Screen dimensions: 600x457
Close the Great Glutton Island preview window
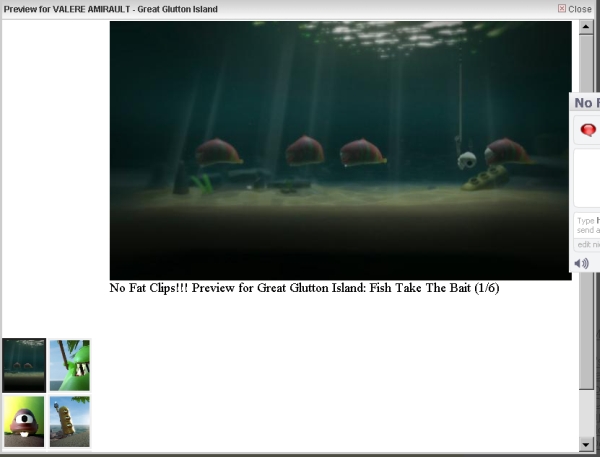tap(574, 8)
